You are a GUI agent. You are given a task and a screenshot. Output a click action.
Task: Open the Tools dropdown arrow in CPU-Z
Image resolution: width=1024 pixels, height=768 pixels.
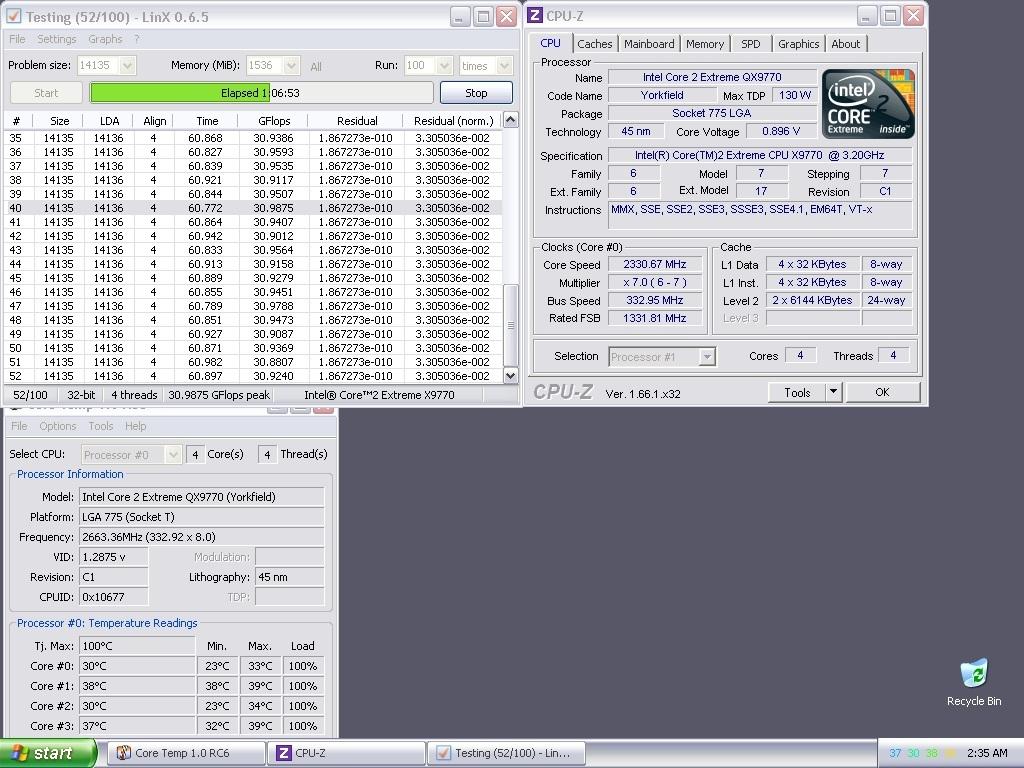click(833, 392)
